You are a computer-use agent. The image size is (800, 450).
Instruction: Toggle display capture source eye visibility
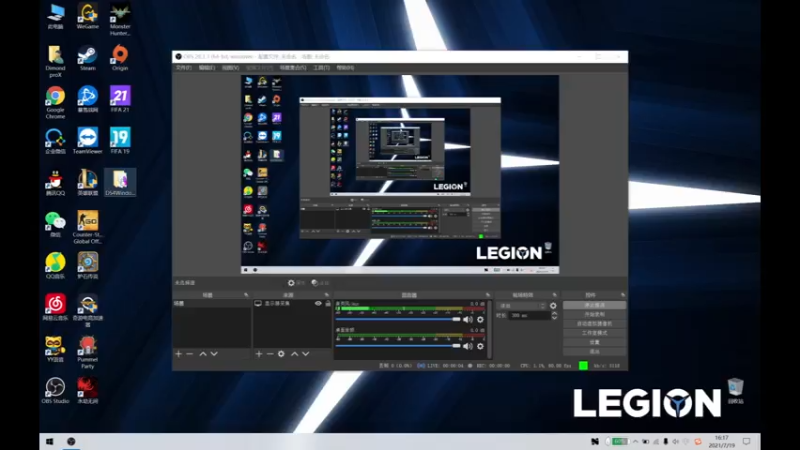click(318, 303)
